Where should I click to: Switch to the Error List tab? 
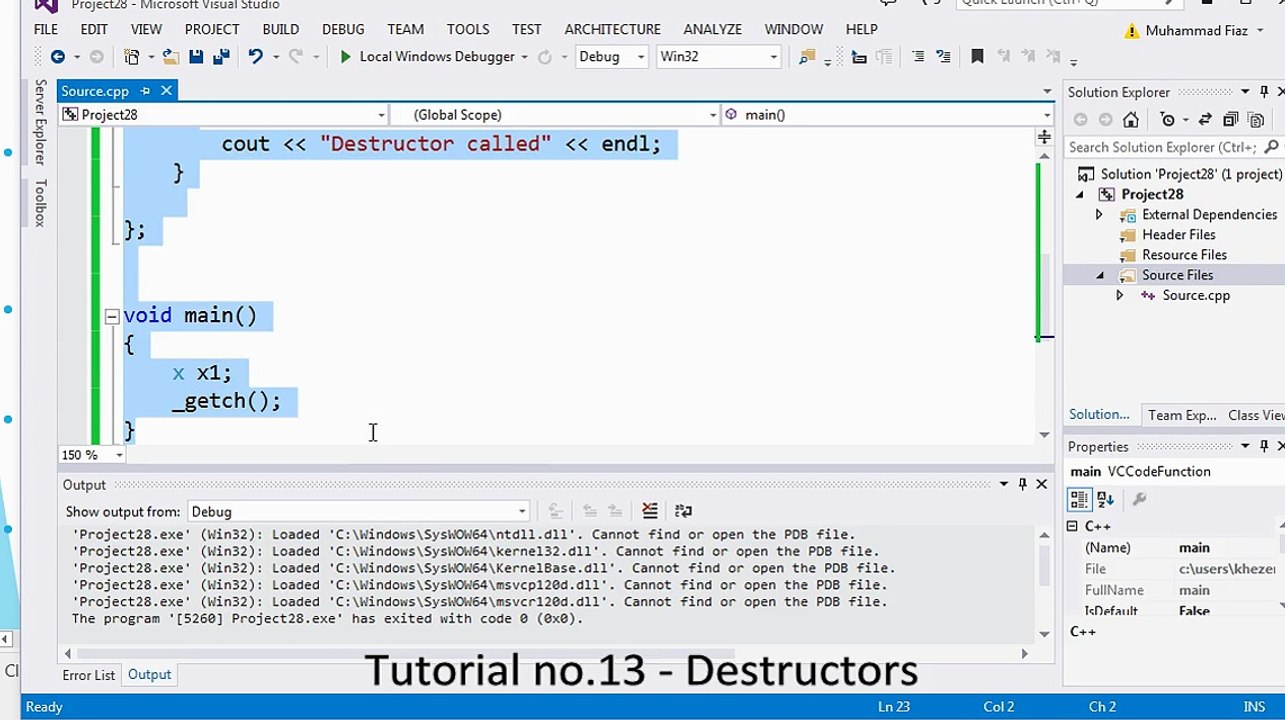click(89, 675)
